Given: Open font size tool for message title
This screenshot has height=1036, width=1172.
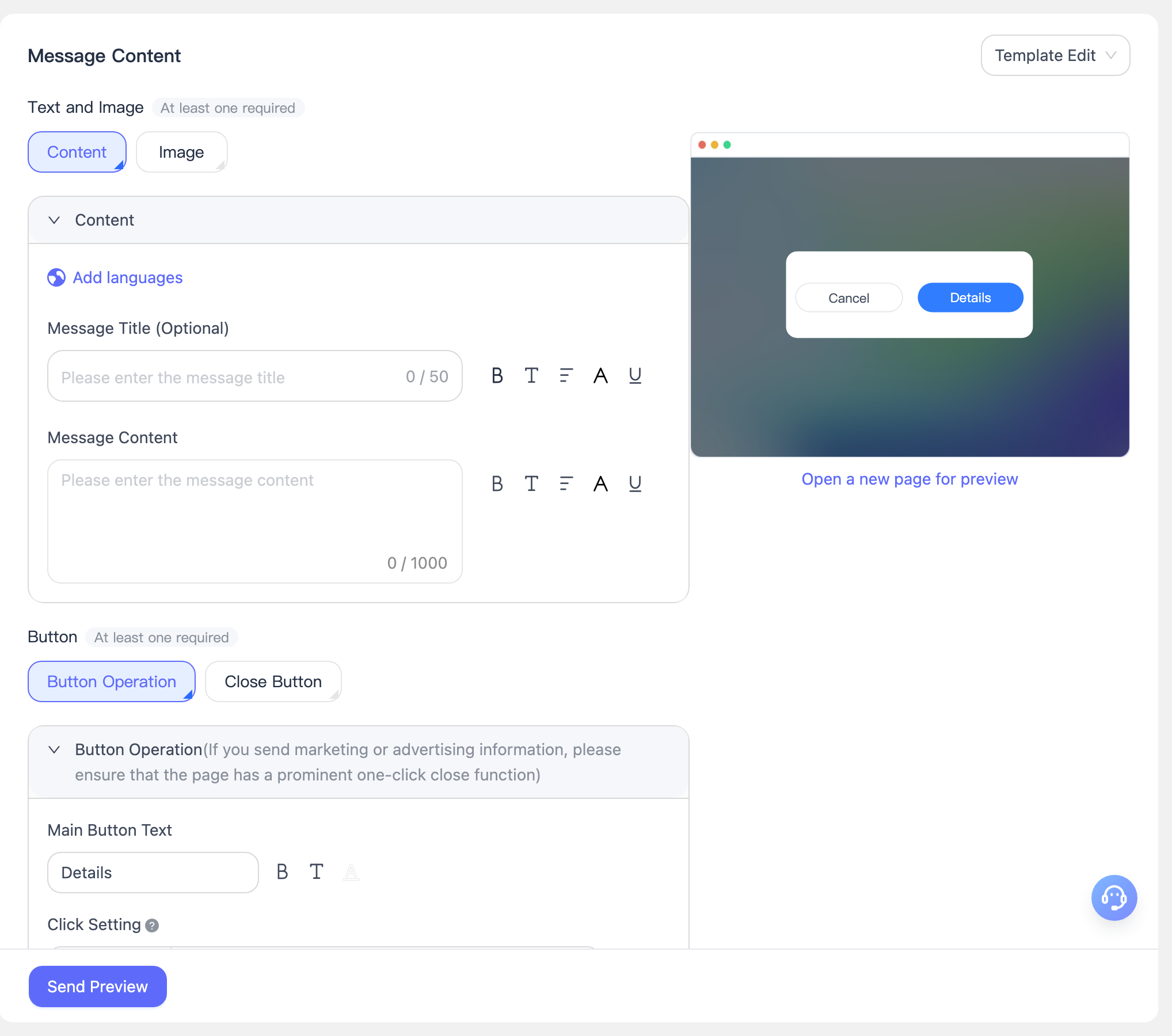Looking at the screenshot, I should [x=531, y=376].
